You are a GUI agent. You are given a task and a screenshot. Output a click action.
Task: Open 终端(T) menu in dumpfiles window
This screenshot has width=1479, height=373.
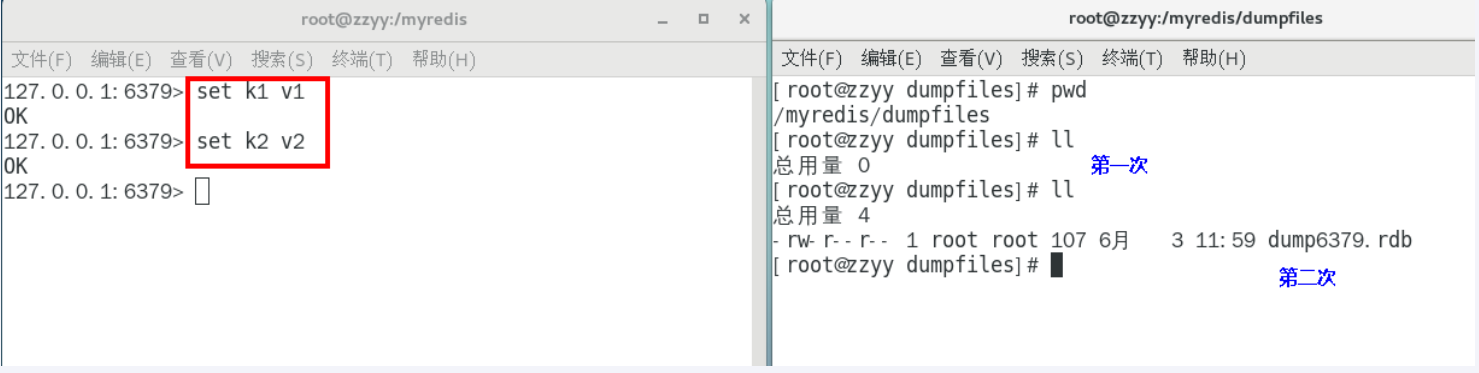(1132, 58)
